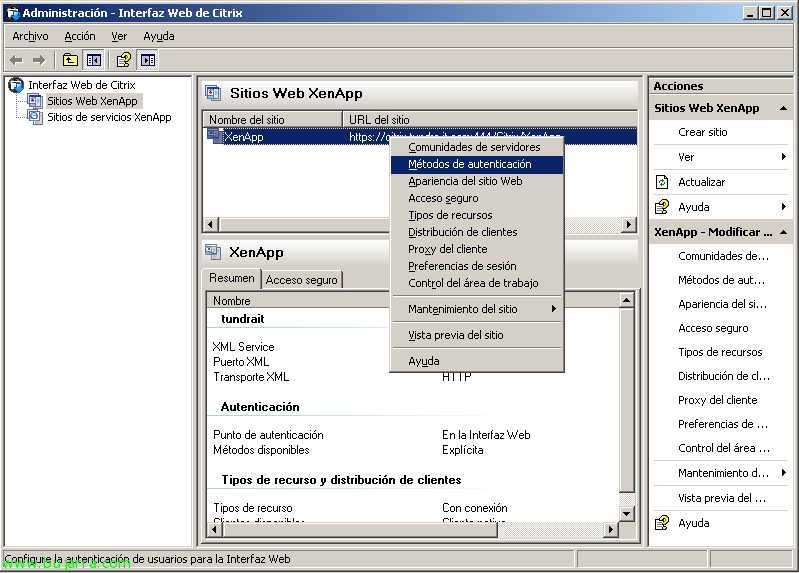Collapse the Sitios Web XenApp actions section
This screenshot has width=799, height=573.
point(783,108)
